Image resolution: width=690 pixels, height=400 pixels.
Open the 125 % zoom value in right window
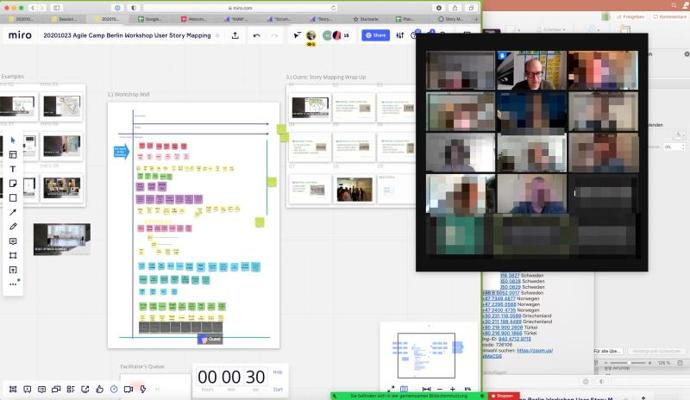[x=664, y=363]
